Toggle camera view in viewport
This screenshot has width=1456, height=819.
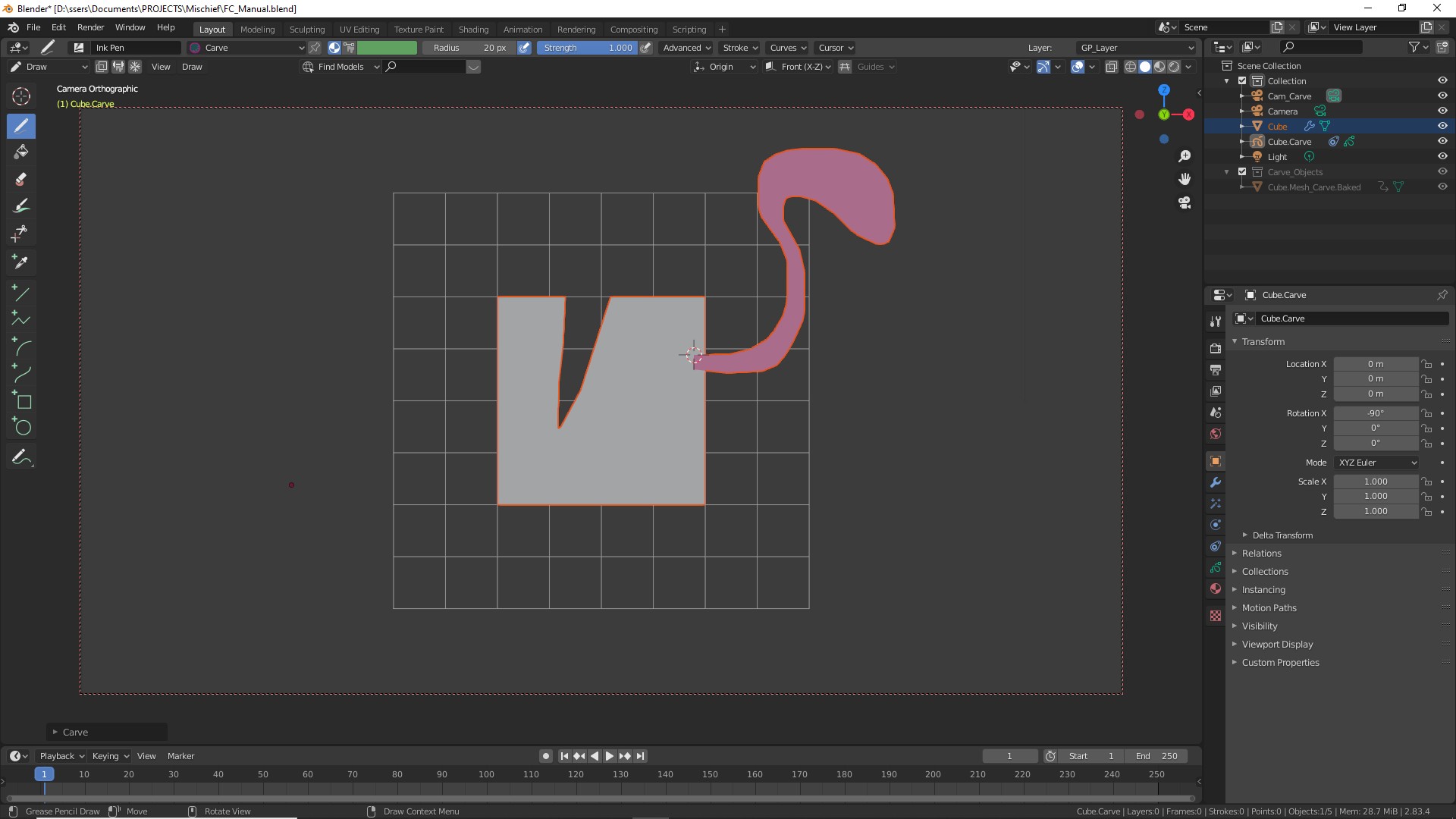[x=1185, y=202]
